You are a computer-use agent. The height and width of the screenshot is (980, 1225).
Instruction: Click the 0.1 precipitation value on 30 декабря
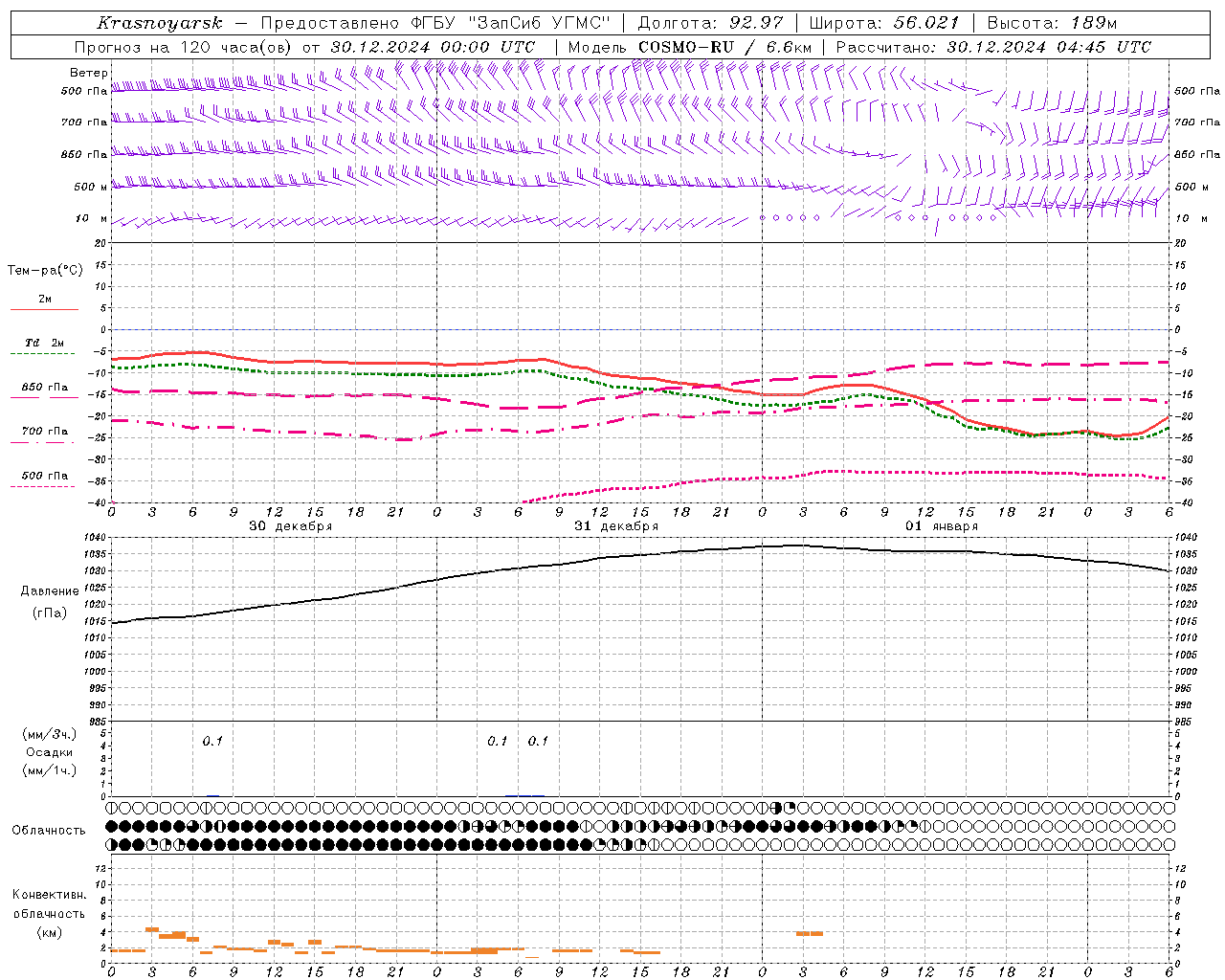[212, 741]
